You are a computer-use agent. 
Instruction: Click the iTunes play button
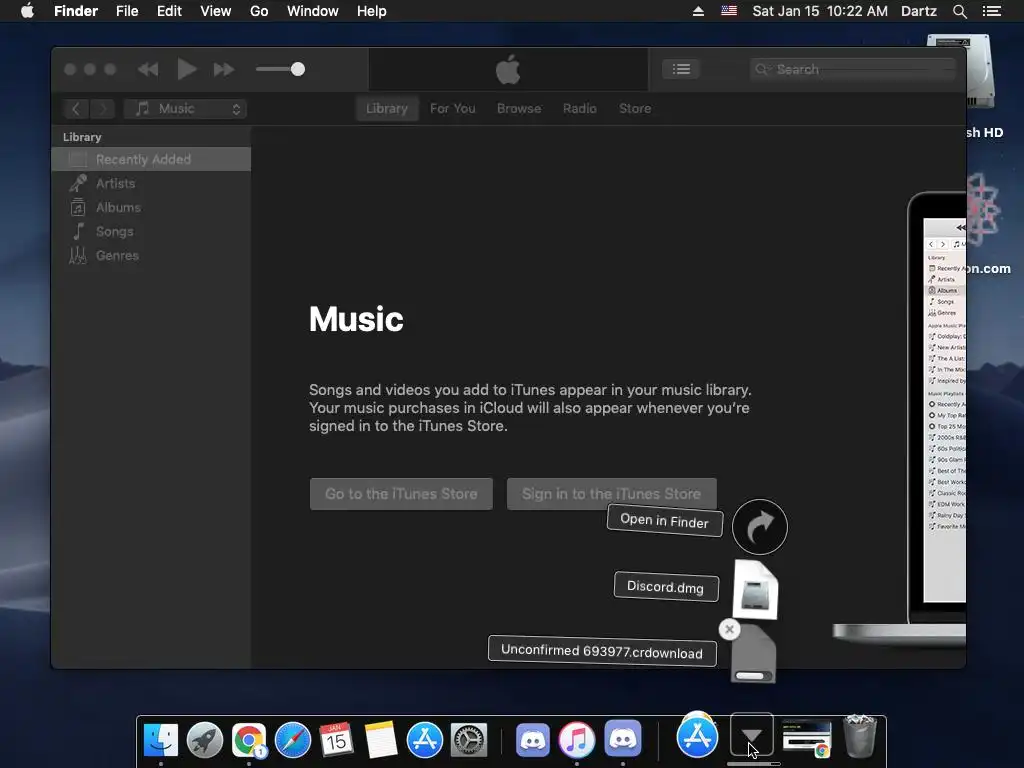click(187, 69)
